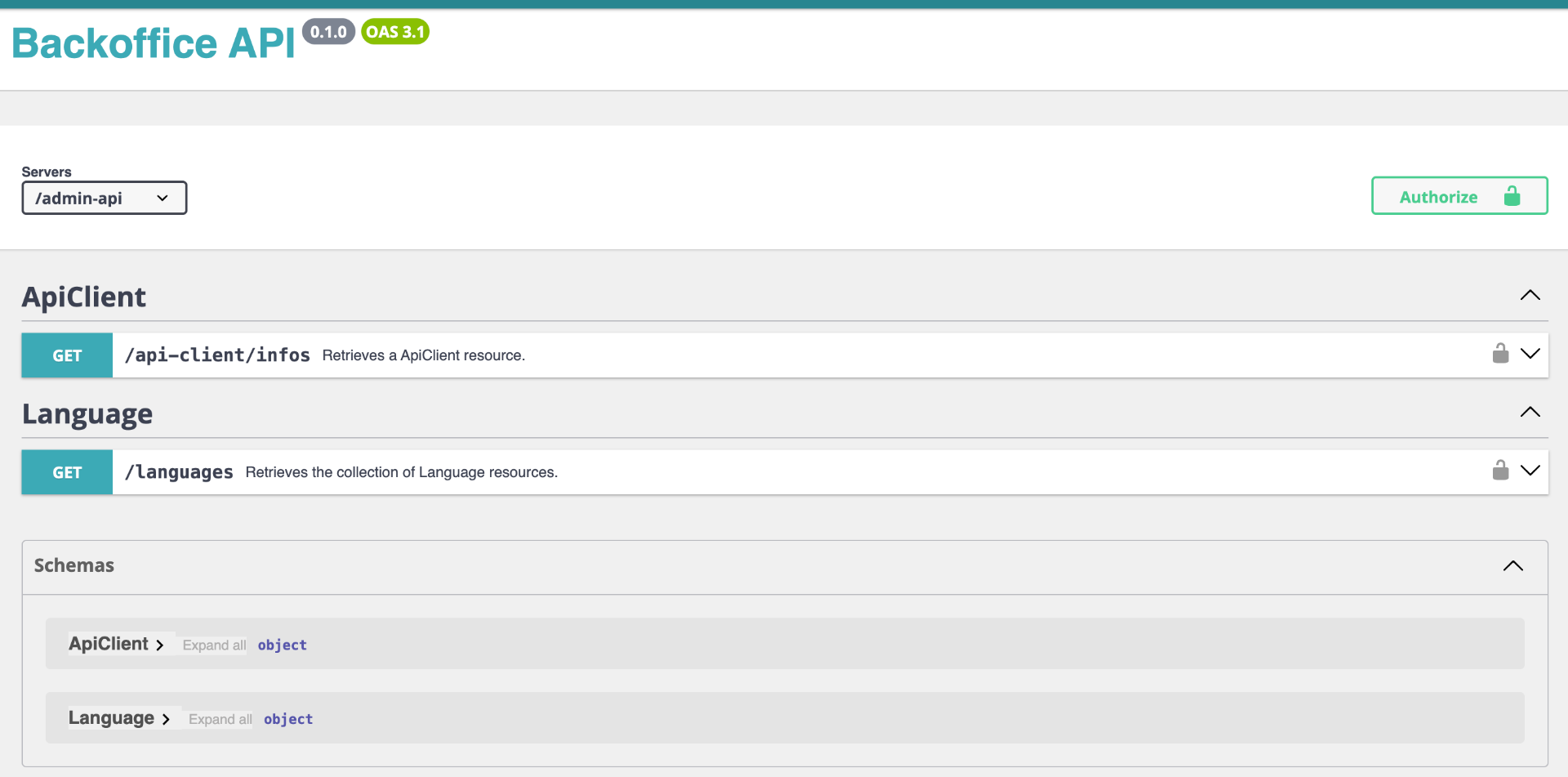Collapse the ApiClient section chevron

pos(1530,296)
